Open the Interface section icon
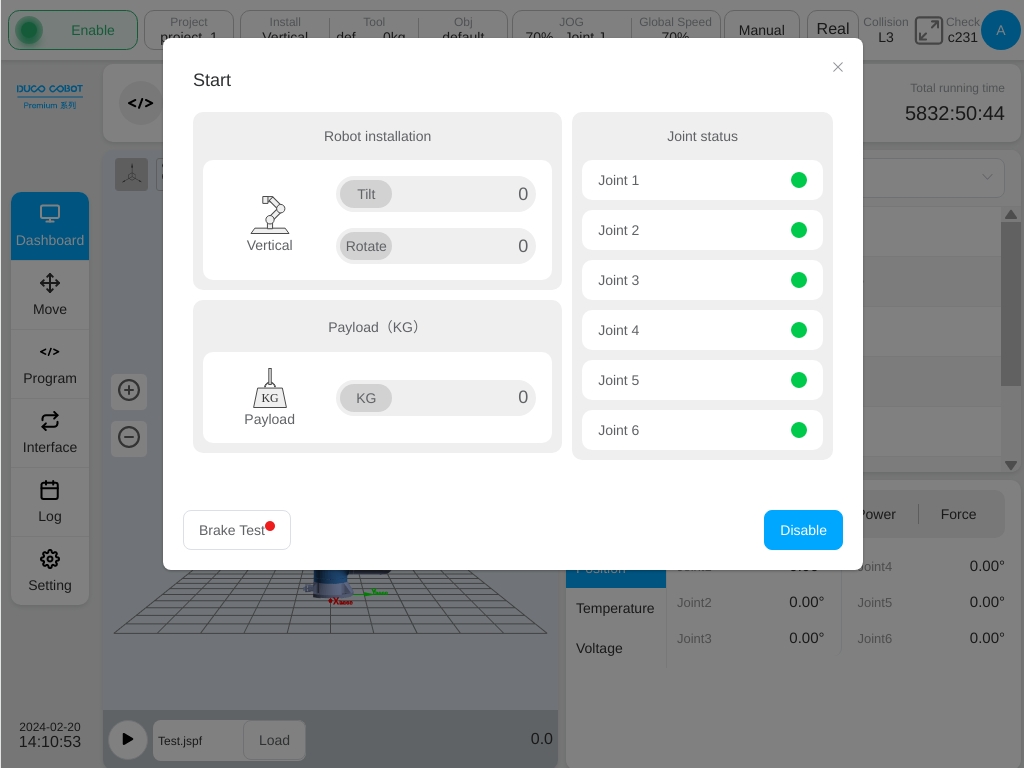The height and width of the screenshot is (768, 1024). (50, 421)
